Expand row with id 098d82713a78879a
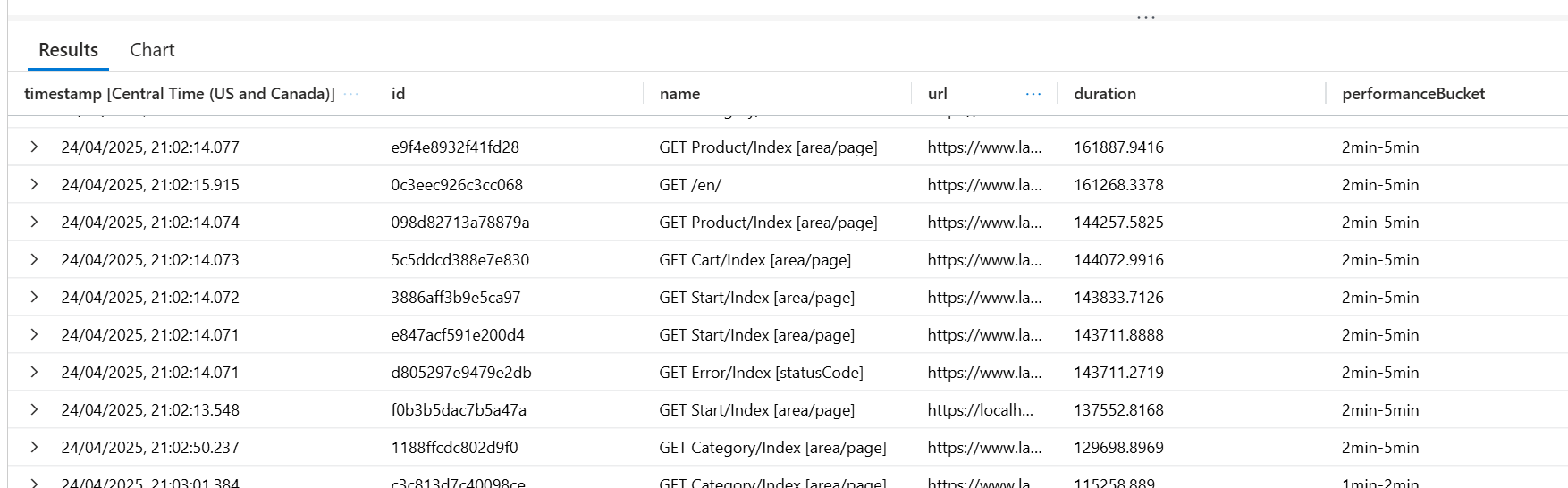 pyautogui.click(x=34, y=222)
